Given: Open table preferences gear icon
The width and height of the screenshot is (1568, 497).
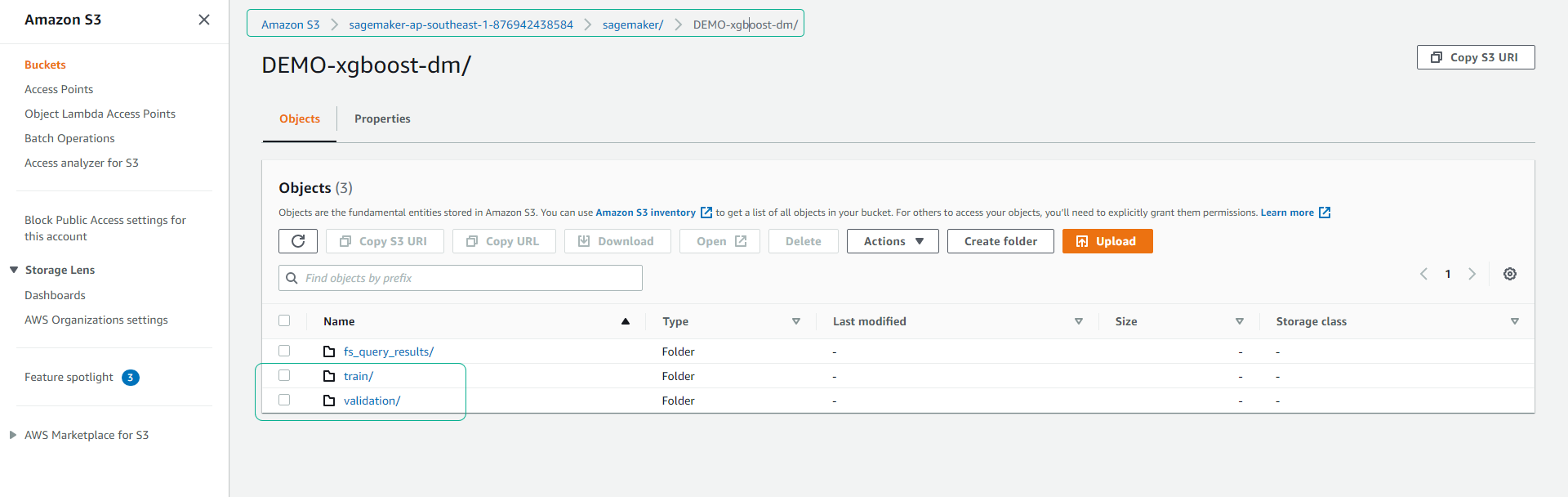Looking at the screenshot, I should click(1510, 274).
